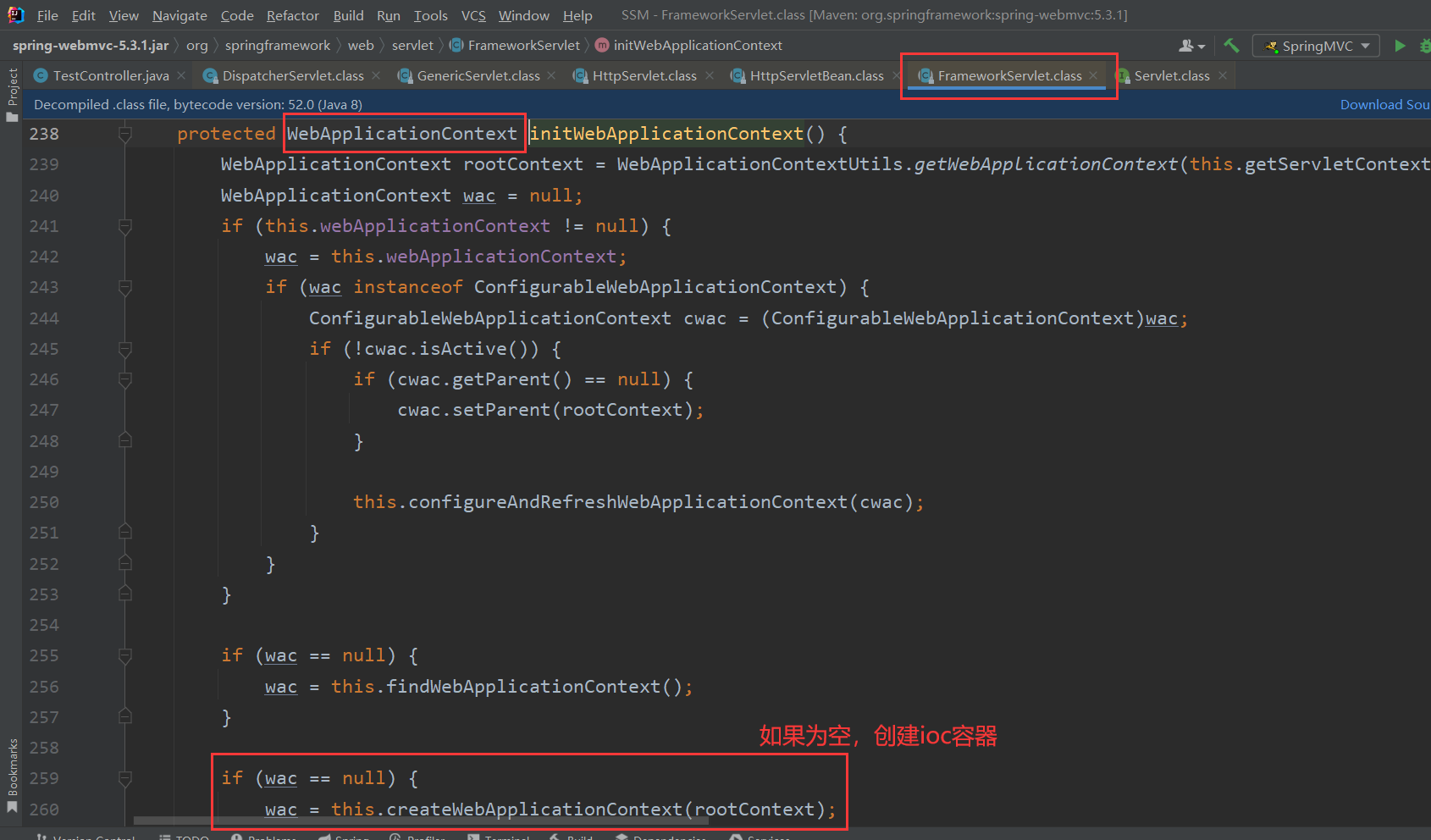Open the Project tool window tab

(x=13, y=86)
